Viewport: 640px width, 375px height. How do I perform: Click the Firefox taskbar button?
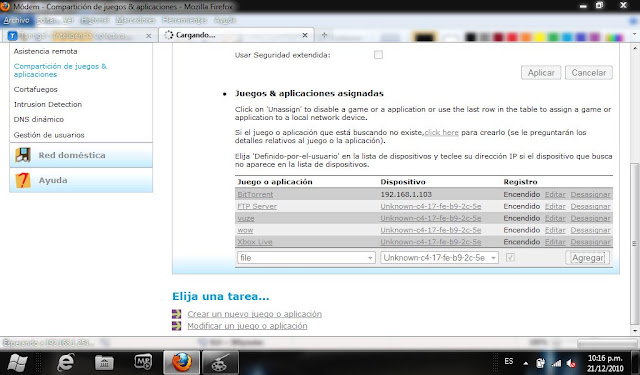[182, 362]
